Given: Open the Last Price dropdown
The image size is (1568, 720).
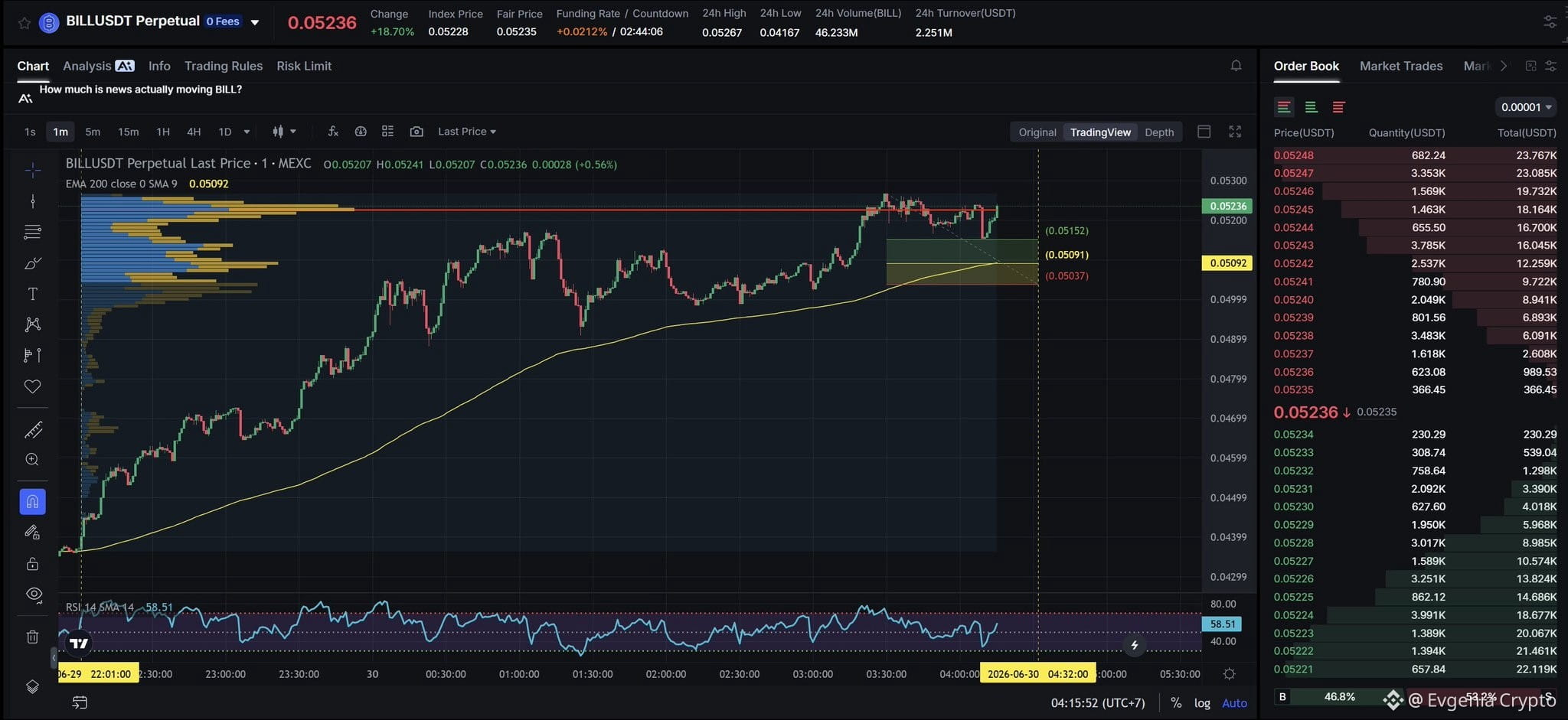Looking at the screenshot, I should coord(467,132).
